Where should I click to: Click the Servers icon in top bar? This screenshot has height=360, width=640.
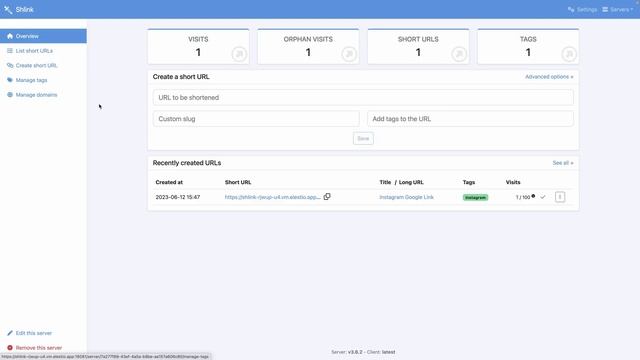click(605, 9)
